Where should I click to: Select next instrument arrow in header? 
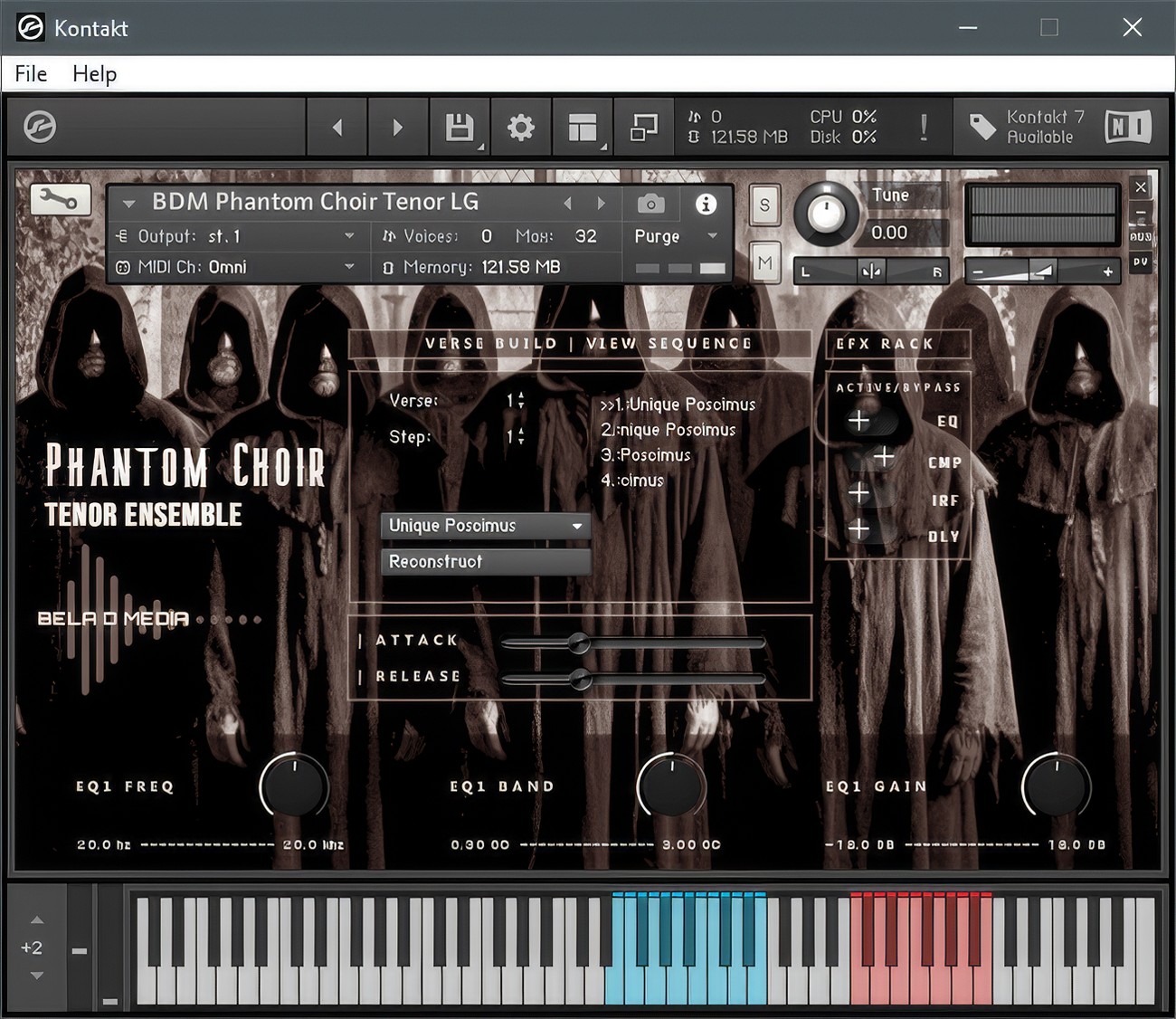(x=602, y=204)
